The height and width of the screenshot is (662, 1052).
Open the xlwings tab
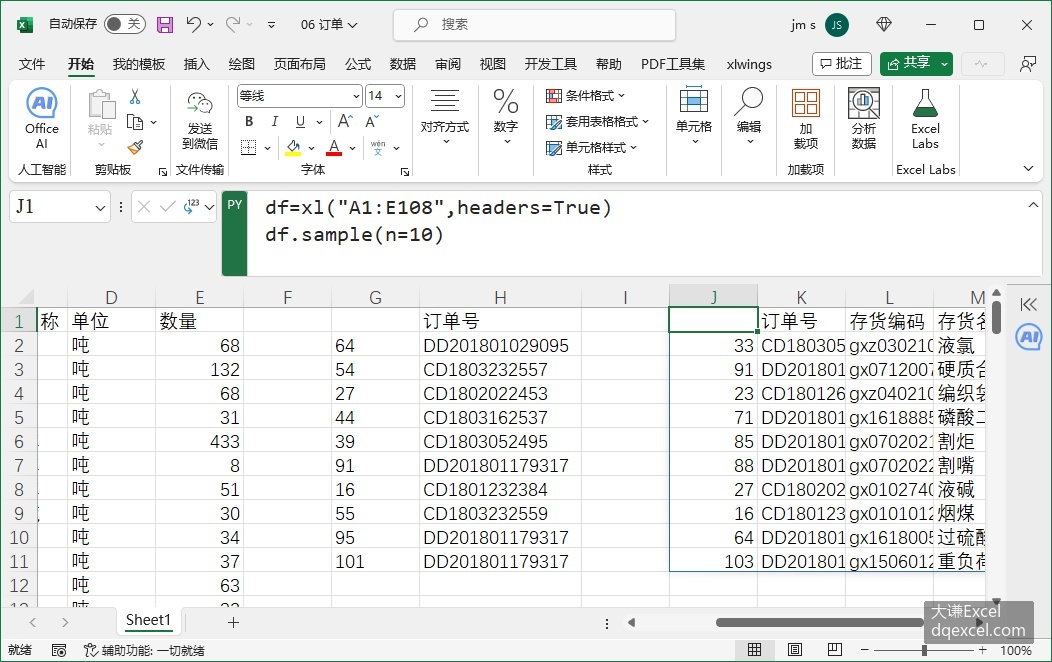click(749, 64)
